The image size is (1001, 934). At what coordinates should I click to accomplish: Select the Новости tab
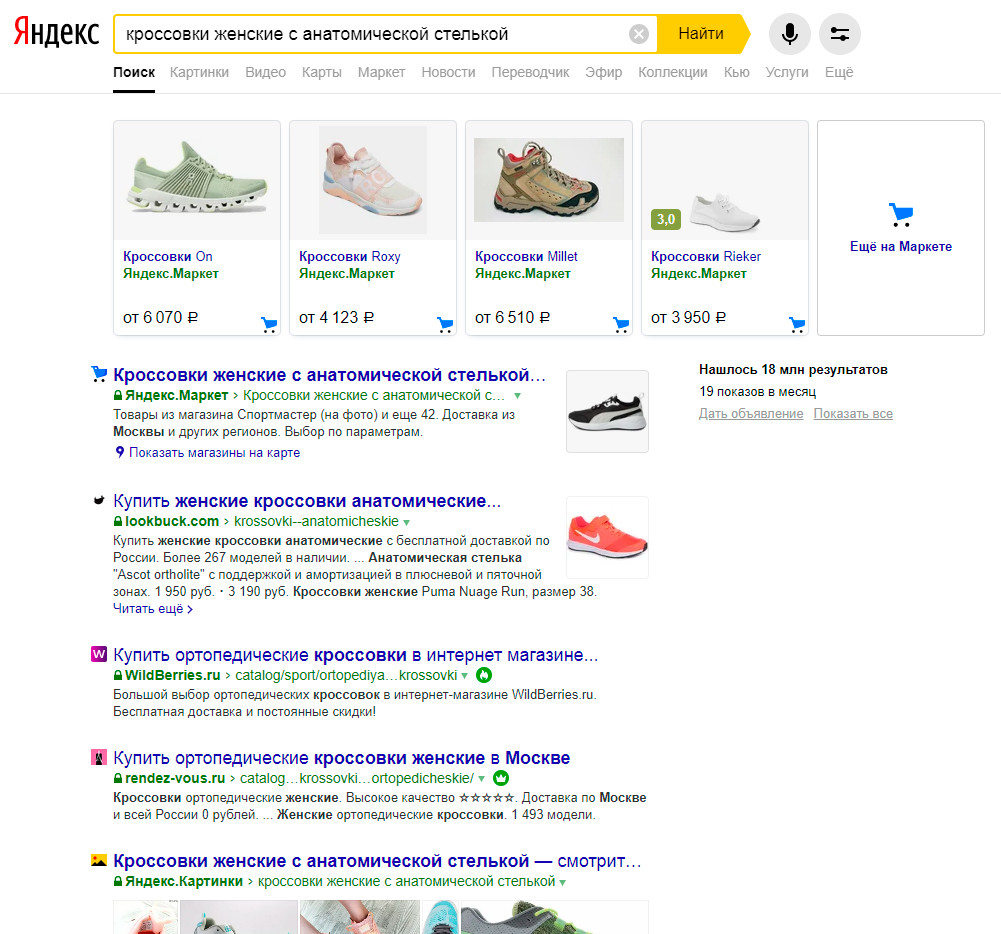click(448, 72)
